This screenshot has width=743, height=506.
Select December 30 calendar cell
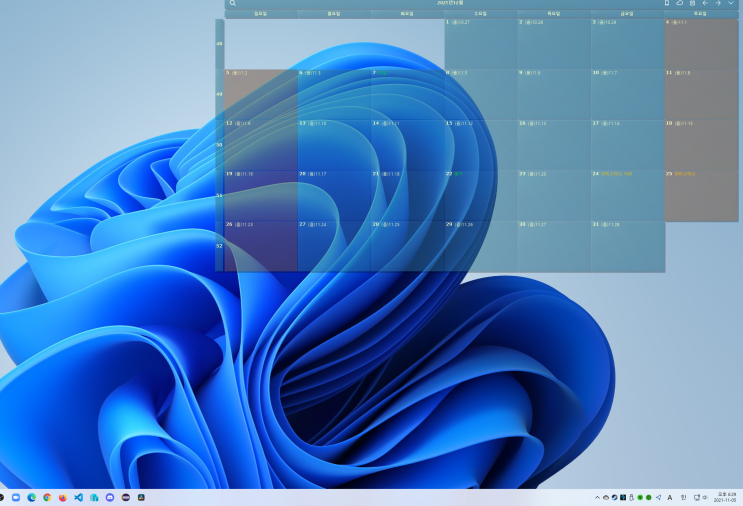click(x=554, y=246)
